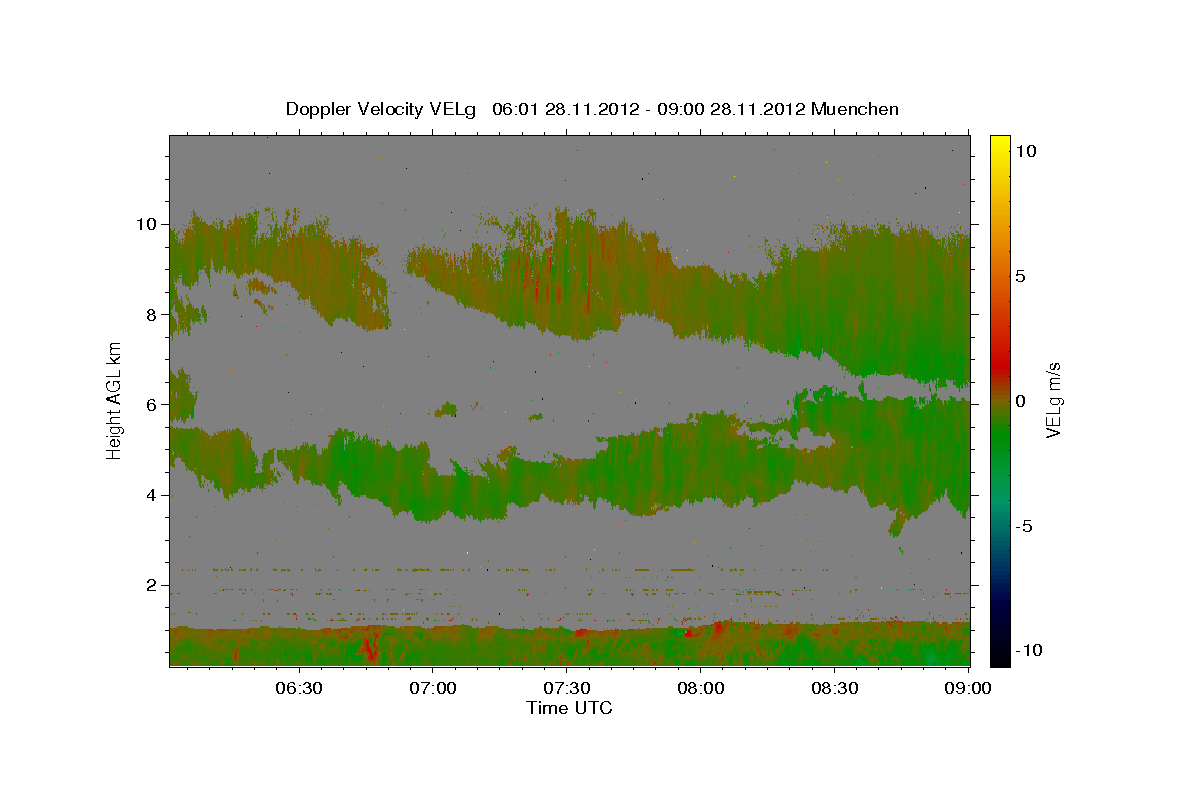Click the colorbar value 0 label

1021,400
